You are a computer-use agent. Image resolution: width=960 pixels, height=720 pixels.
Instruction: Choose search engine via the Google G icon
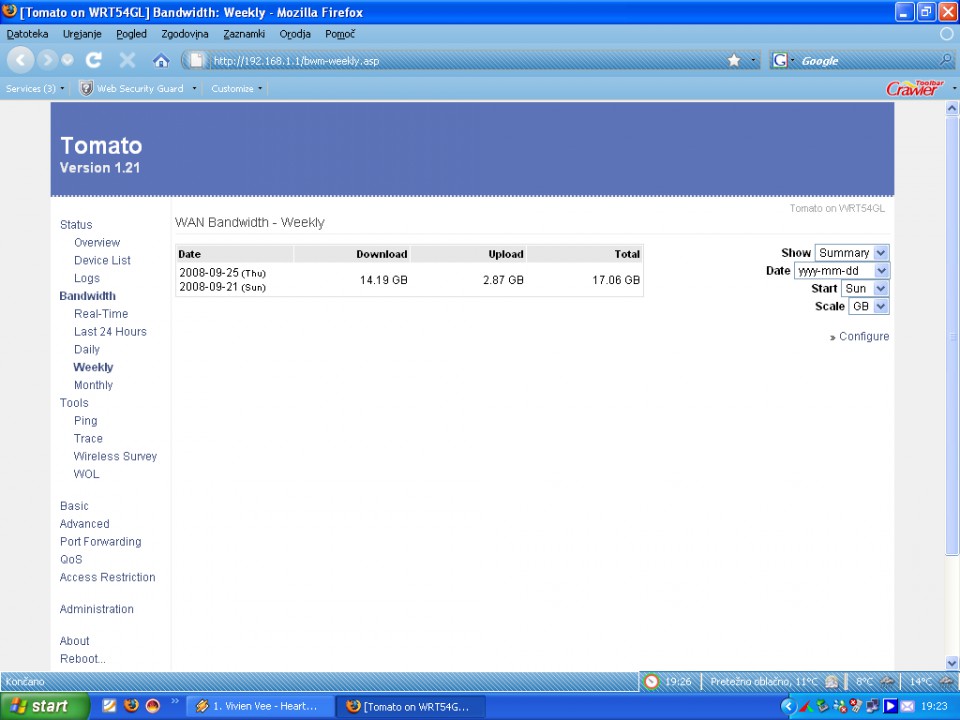point(779,60)
